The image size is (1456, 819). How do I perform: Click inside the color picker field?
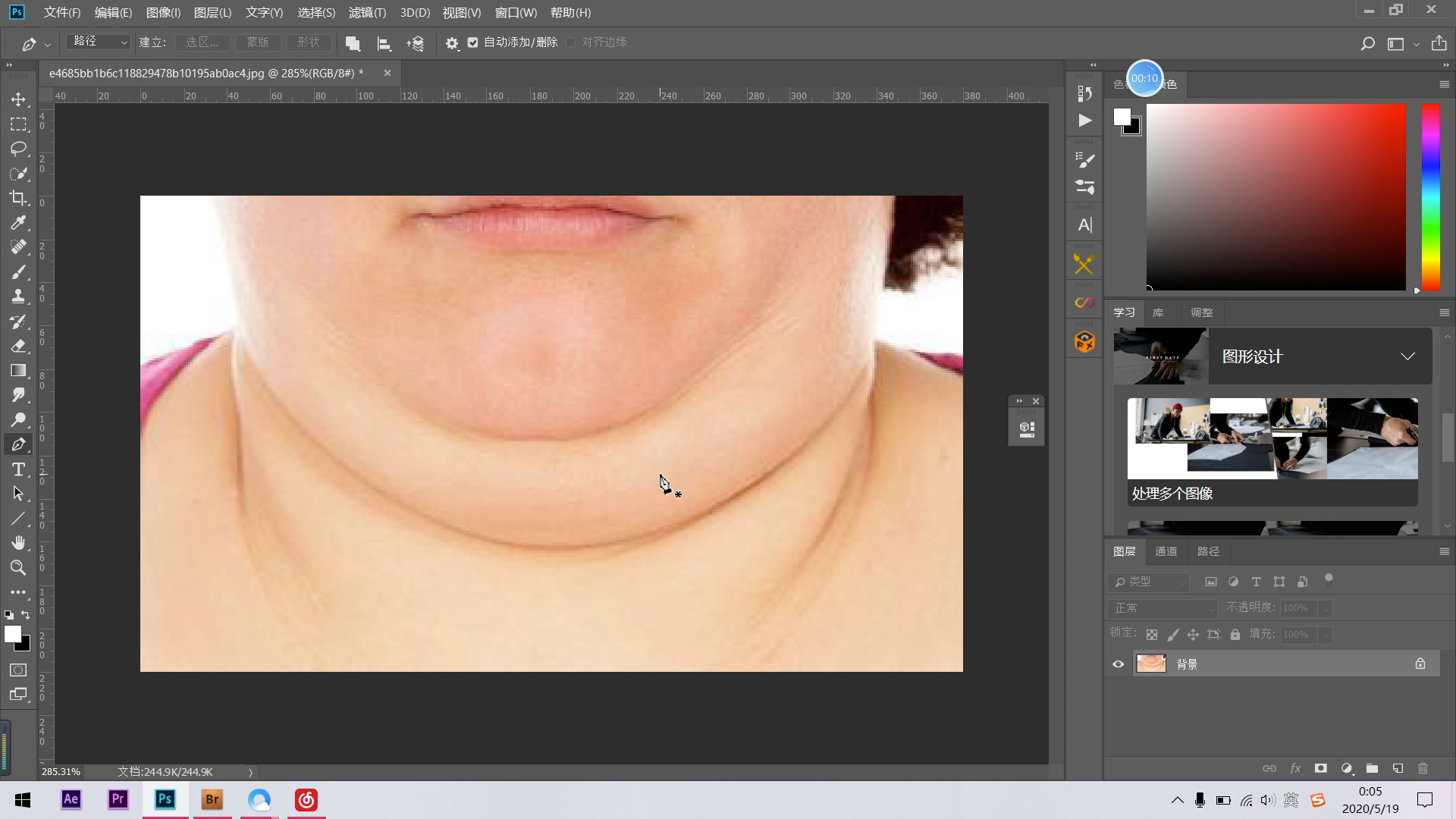click(x=1276, y=197)
